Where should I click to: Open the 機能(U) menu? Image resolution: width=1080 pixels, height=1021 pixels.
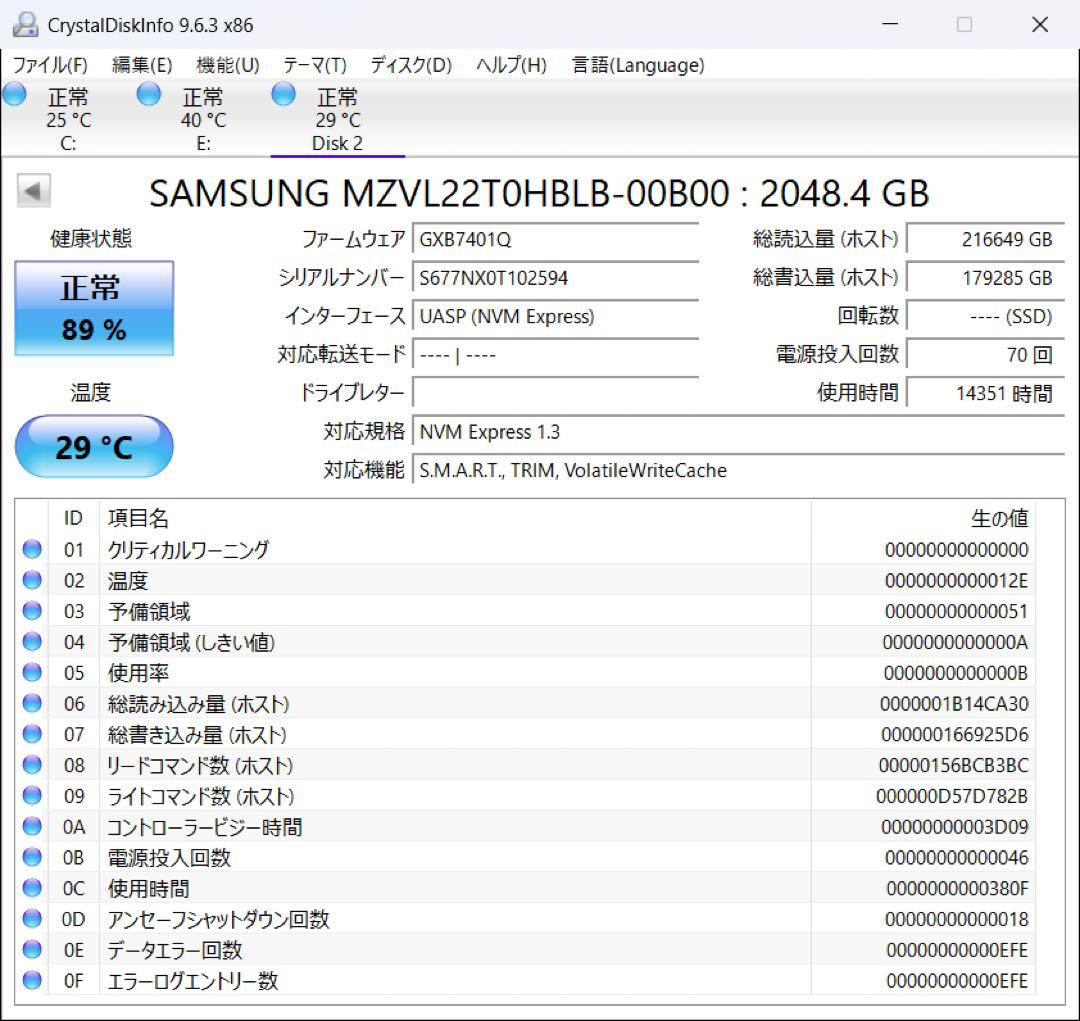point(227,65)
